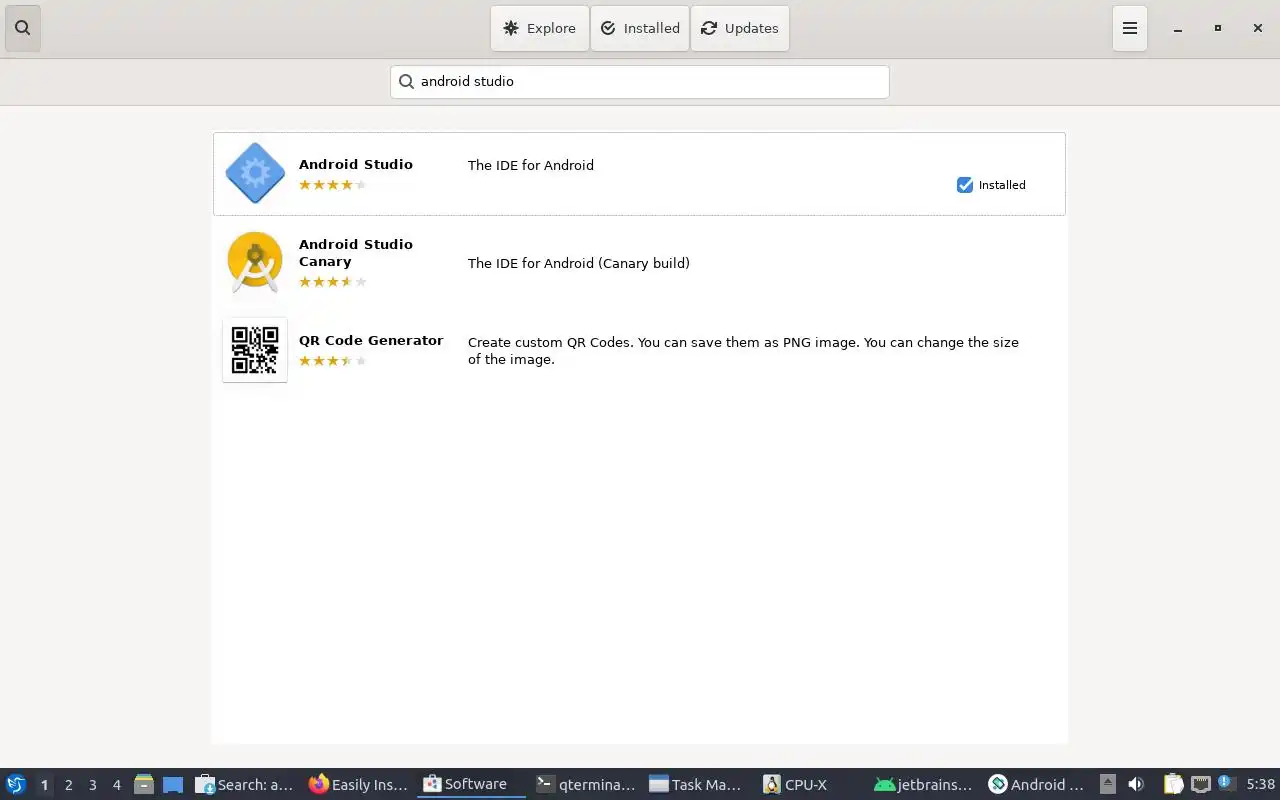Open the clipboard tray icon
The width and height of the screenshot is (1280, 800).
(x=1173, y=784)
